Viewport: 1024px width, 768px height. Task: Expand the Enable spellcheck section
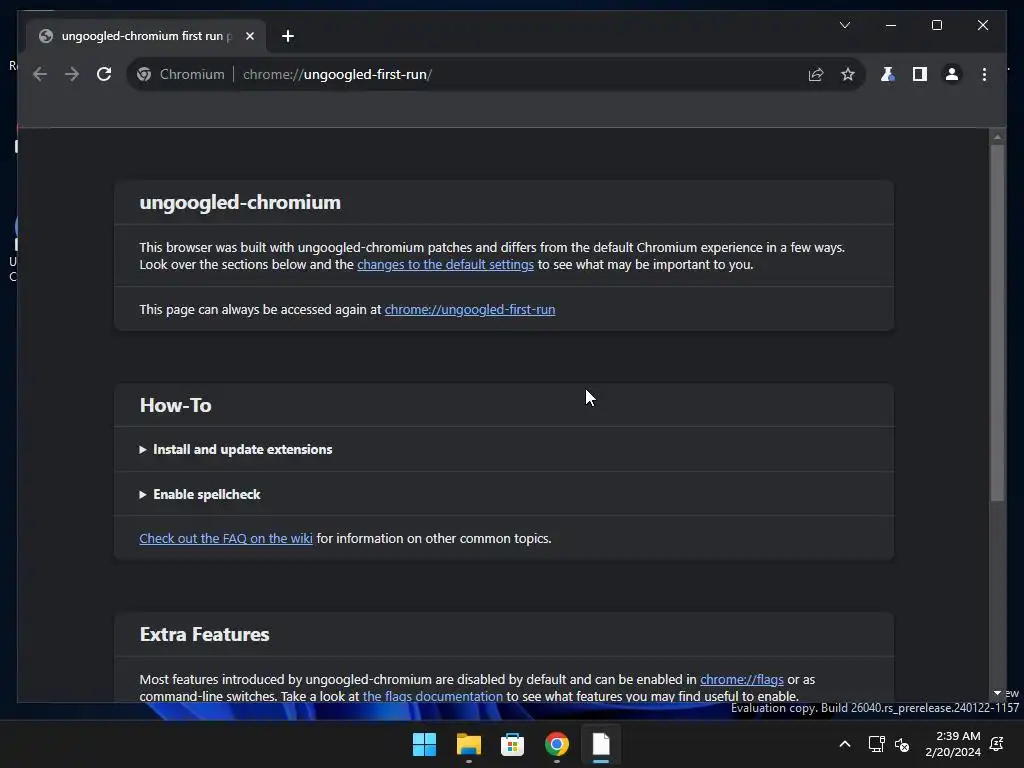click(x=200, y=494)
